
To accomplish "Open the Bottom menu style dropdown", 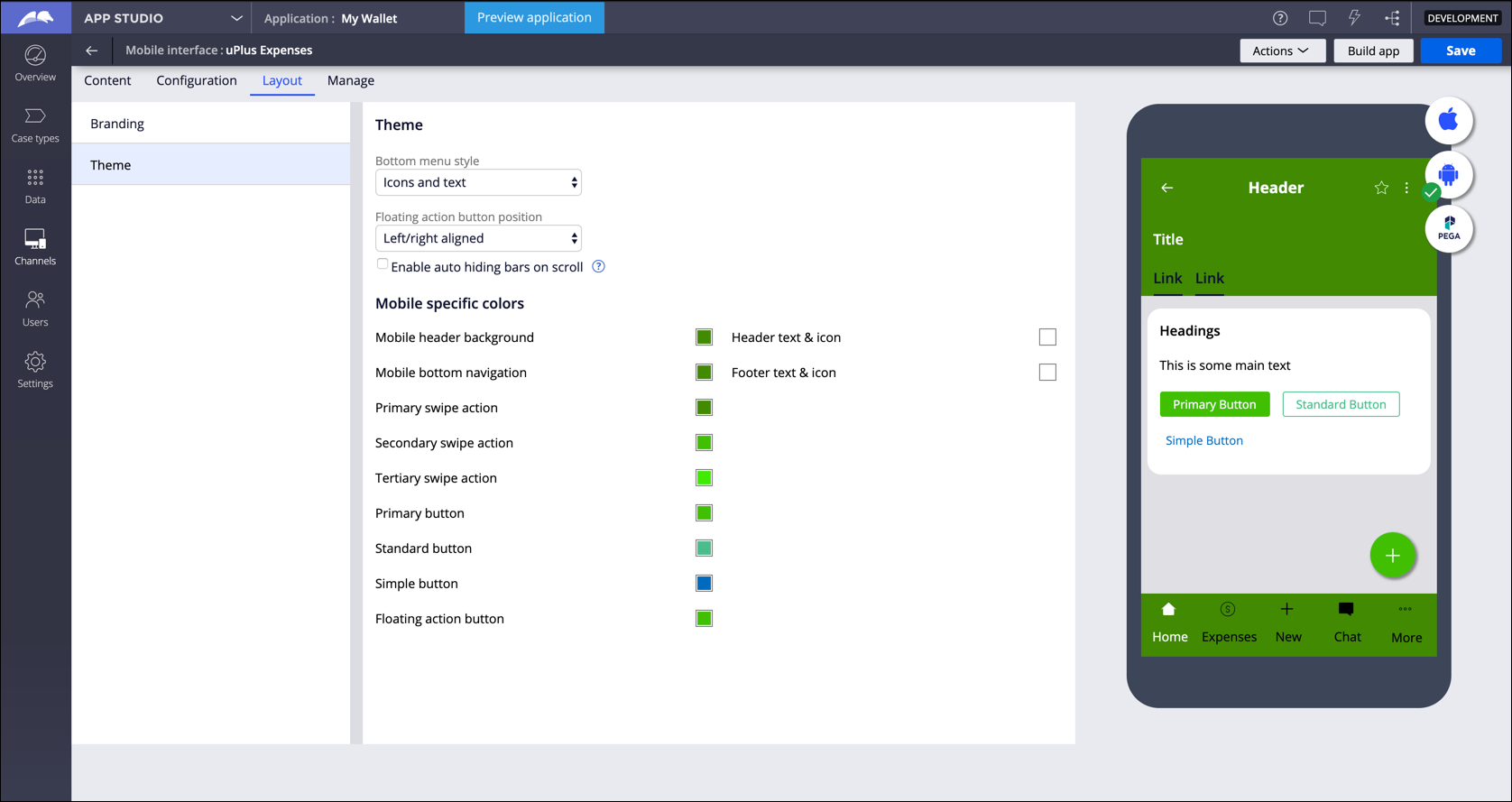I will point(478,182).
